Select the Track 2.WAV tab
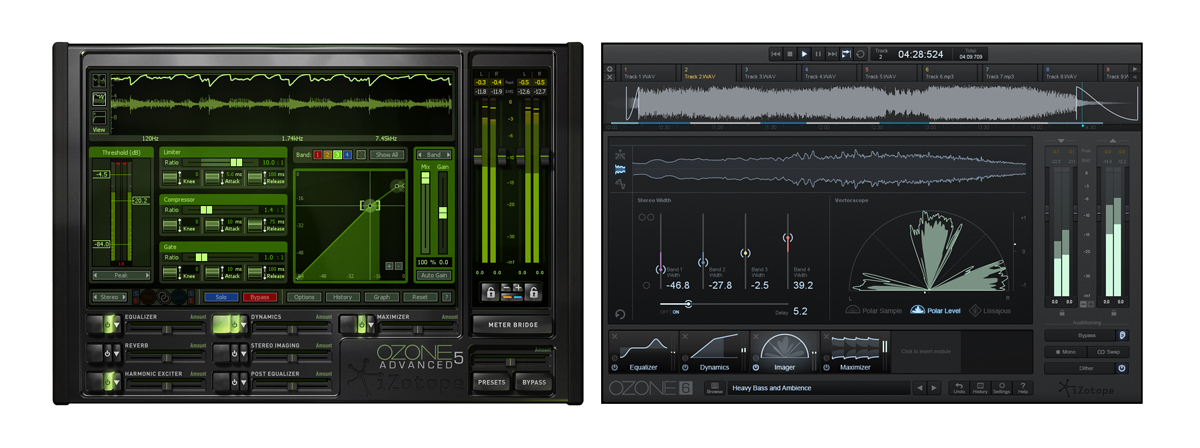This screenshot has height=448, width=1200. tap(708, 73)
